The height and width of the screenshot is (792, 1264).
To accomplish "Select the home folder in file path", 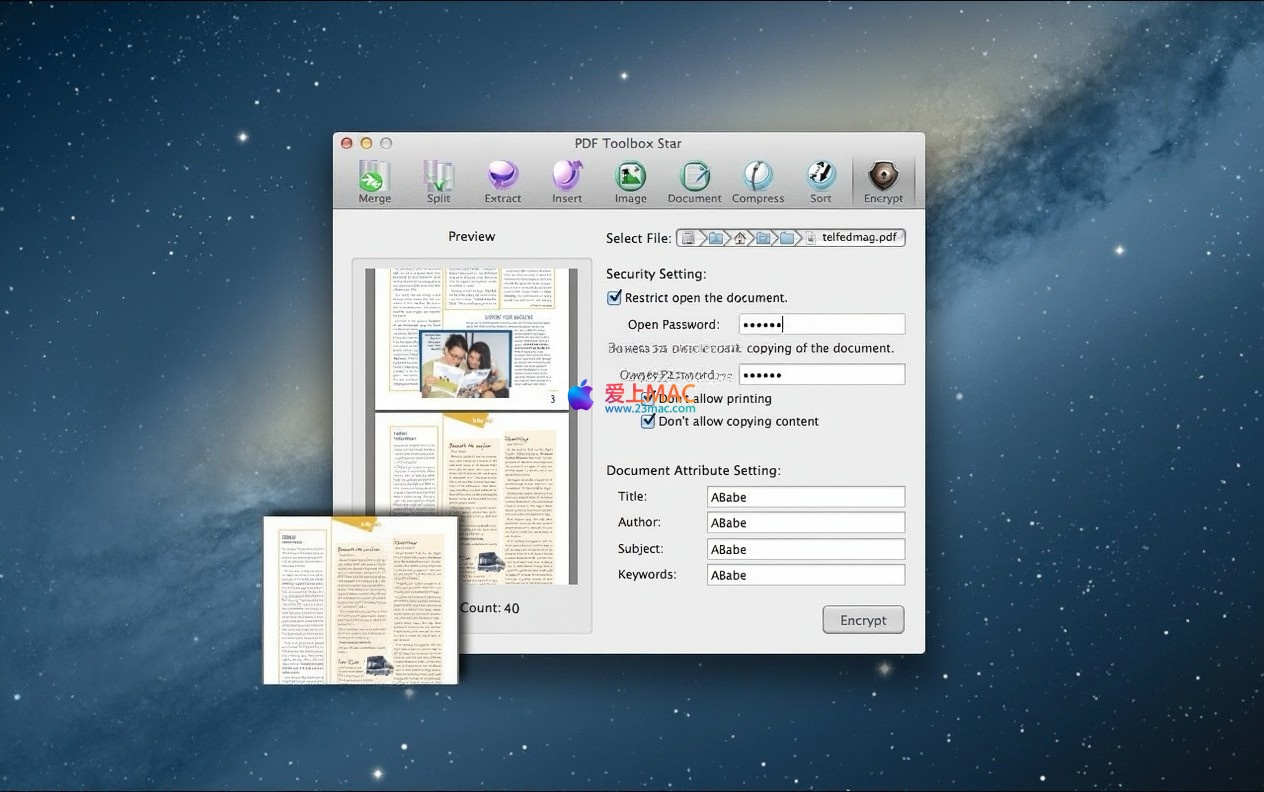I will [740, 238].
